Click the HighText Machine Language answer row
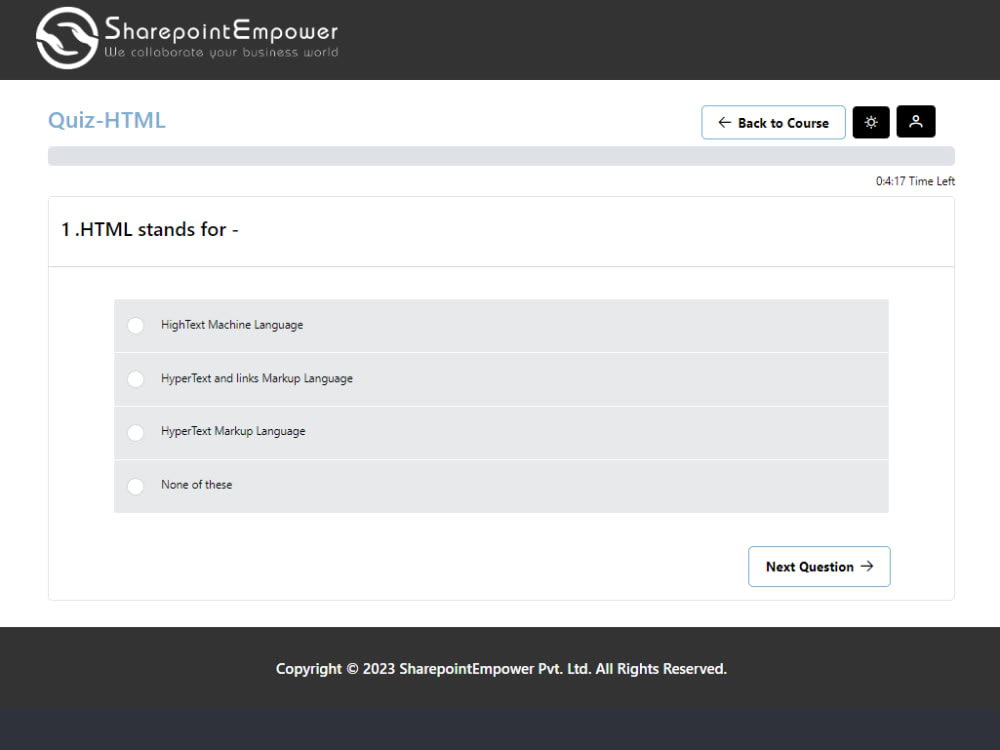The width and height of the screenshot is (1000, 750). [x=500, y=325]
